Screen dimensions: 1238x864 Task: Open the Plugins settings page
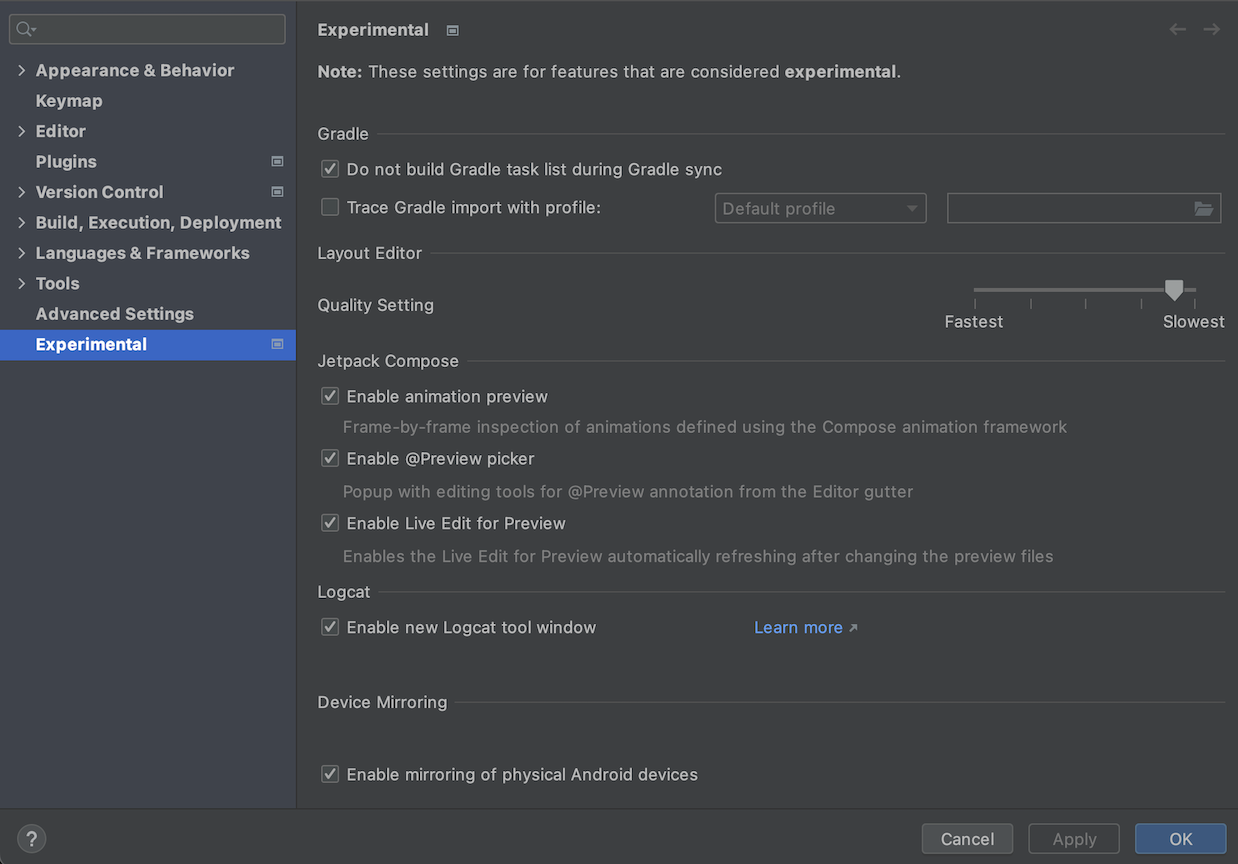click(x=66, y=161)
